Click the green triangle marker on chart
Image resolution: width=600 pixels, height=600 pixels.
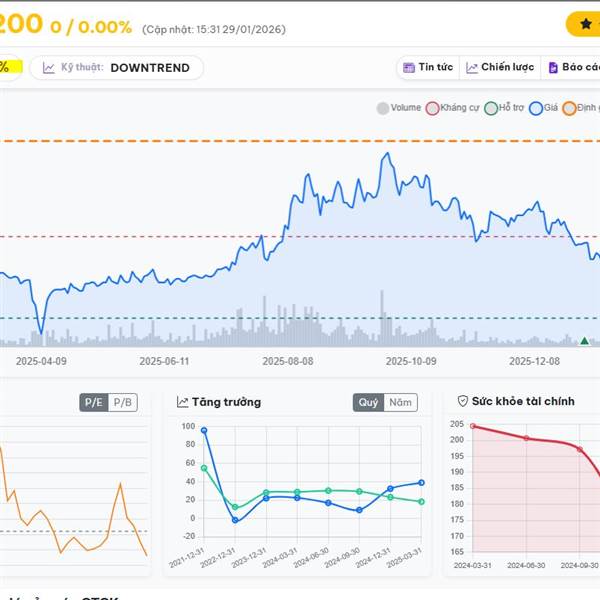click(x=584, y=342)
